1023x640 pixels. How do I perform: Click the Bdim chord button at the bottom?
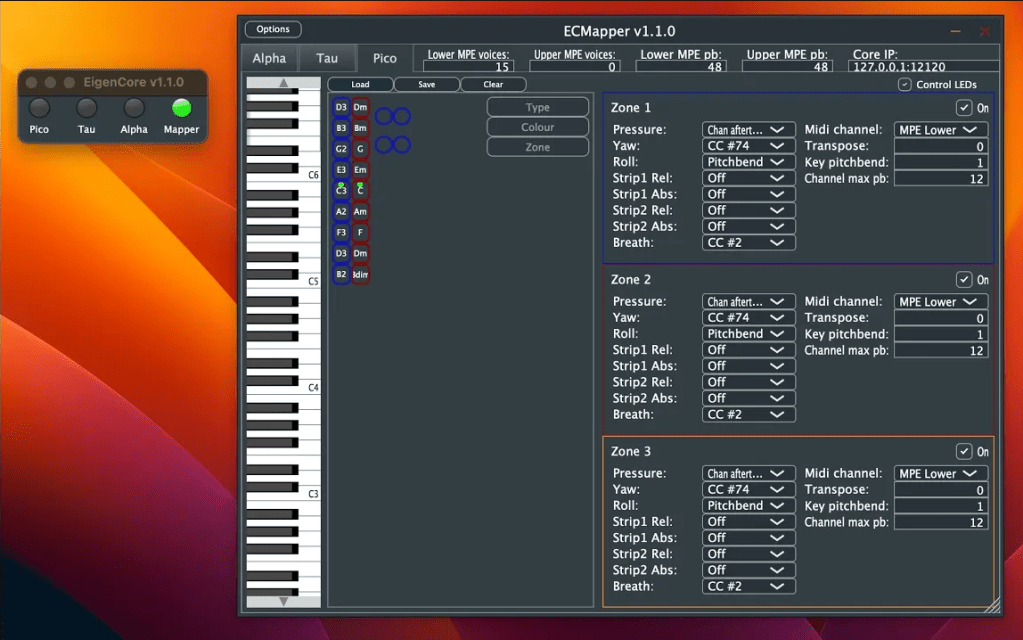(x=359, y=274)
